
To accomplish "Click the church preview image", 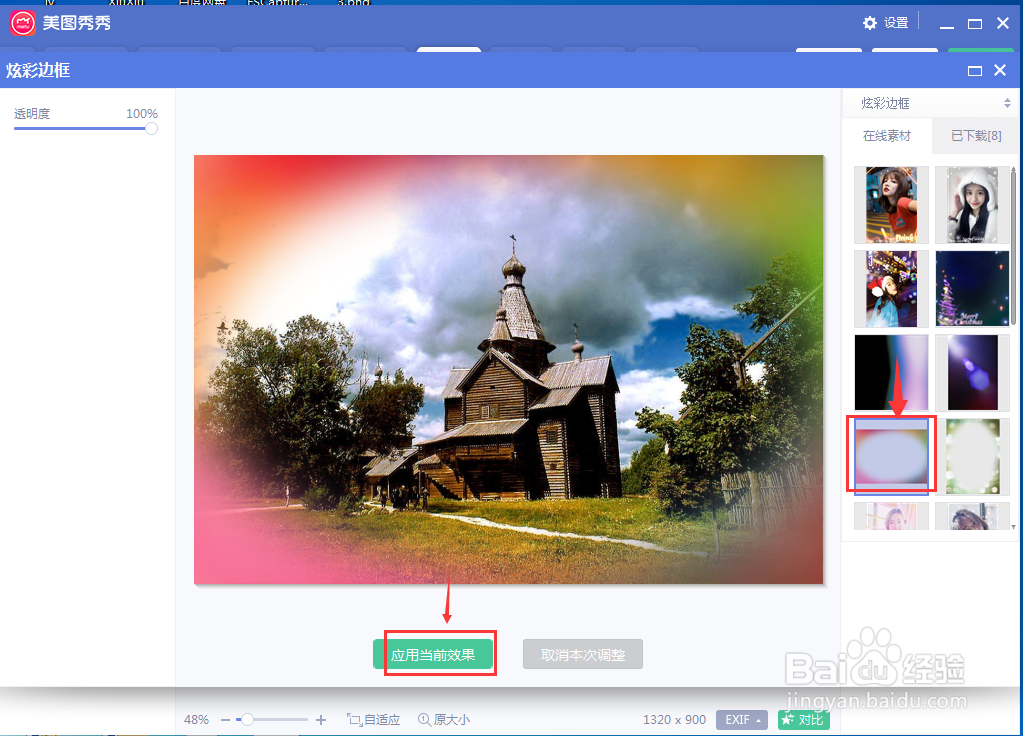I will [x=509, y=369].
